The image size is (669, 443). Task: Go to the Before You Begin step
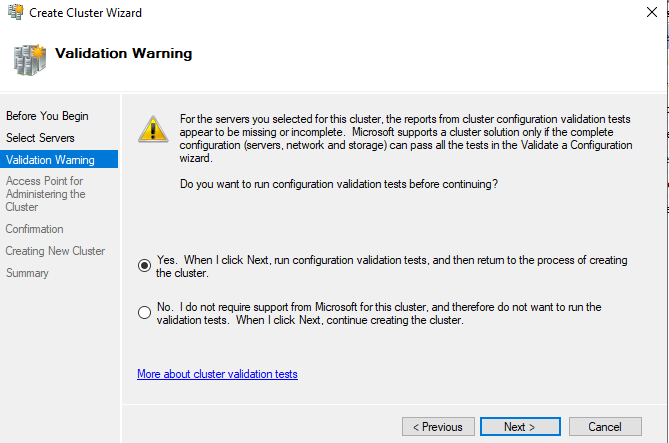pyautogui.click(x=47, y=116)
